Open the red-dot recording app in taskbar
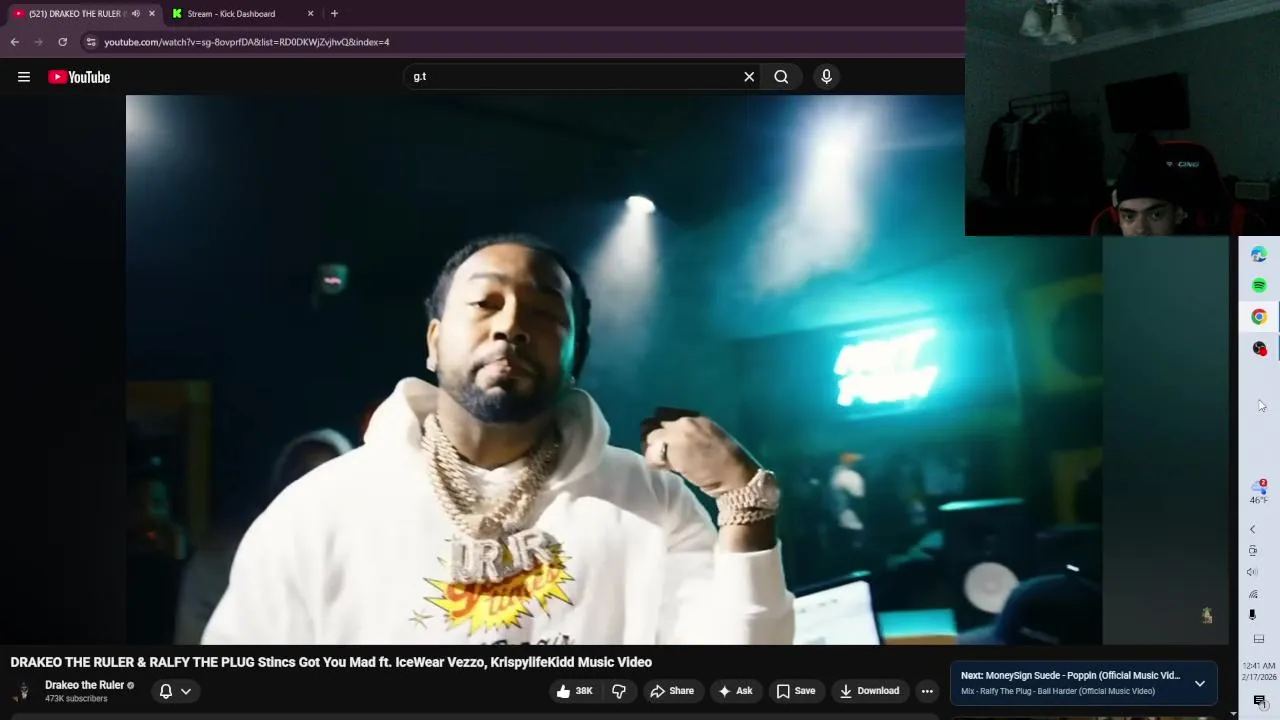The image size is (1280, 720). pyautogui.click(x=1259, y=348)
